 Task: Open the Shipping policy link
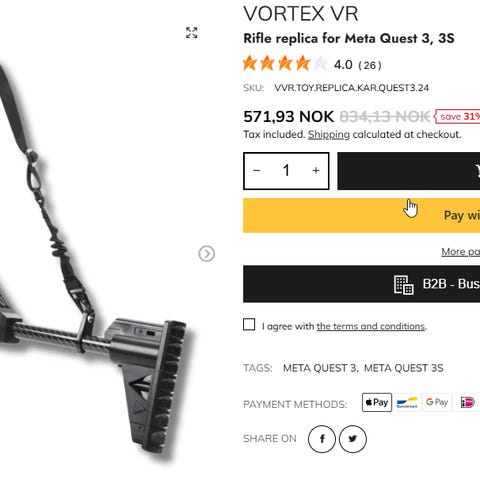point(329,135)
